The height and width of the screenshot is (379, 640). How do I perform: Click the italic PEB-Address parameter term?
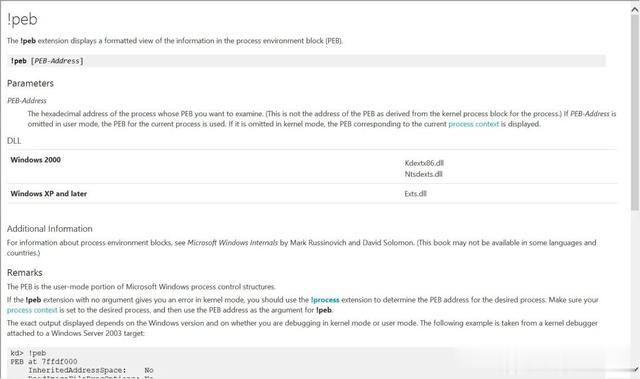coord(27,100)
